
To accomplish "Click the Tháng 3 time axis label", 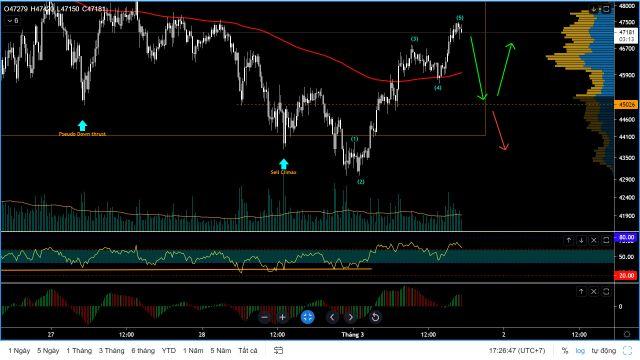I will point(353,334).
